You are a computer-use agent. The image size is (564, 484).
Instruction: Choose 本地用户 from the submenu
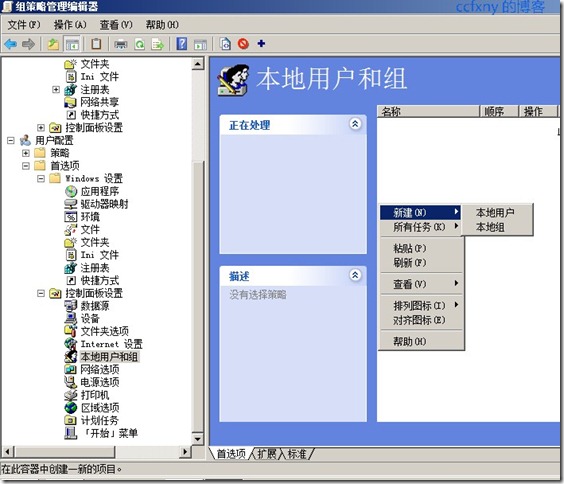click(495, 213)
